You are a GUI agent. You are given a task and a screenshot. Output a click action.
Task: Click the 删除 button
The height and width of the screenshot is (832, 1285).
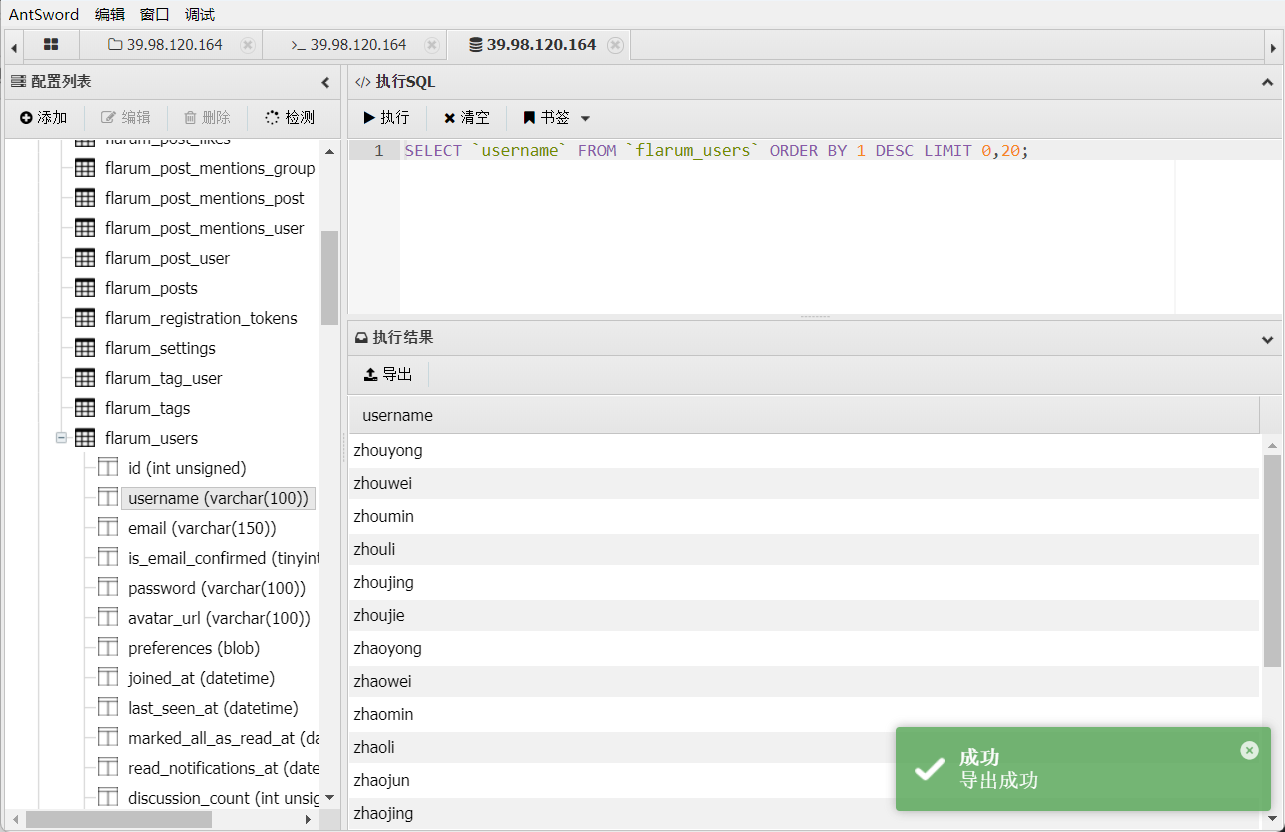point(207,118)
